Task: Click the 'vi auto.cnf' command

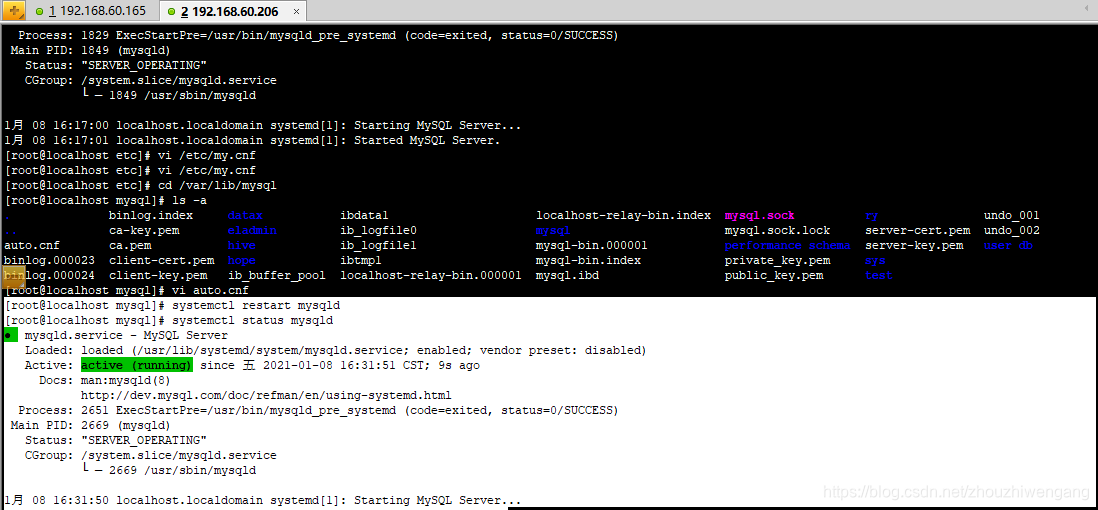Action: coord(211,290)
